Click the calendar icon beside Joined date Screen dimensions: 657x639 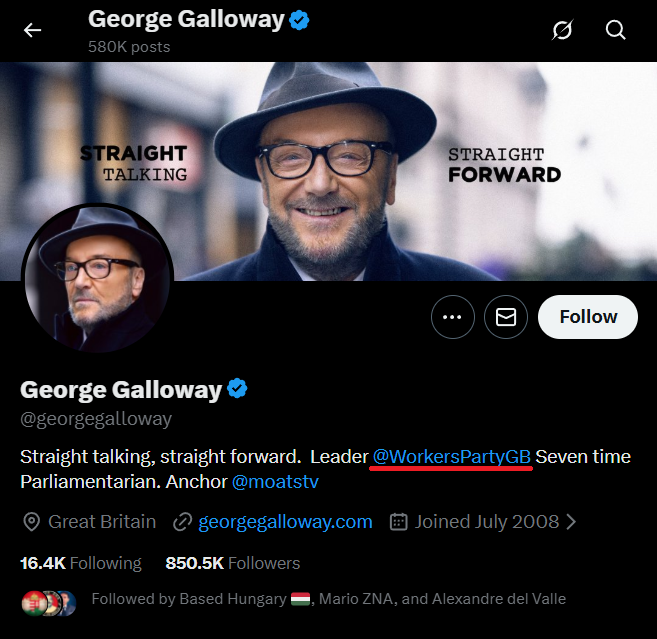pyautogui.click(x=398, y=521)
